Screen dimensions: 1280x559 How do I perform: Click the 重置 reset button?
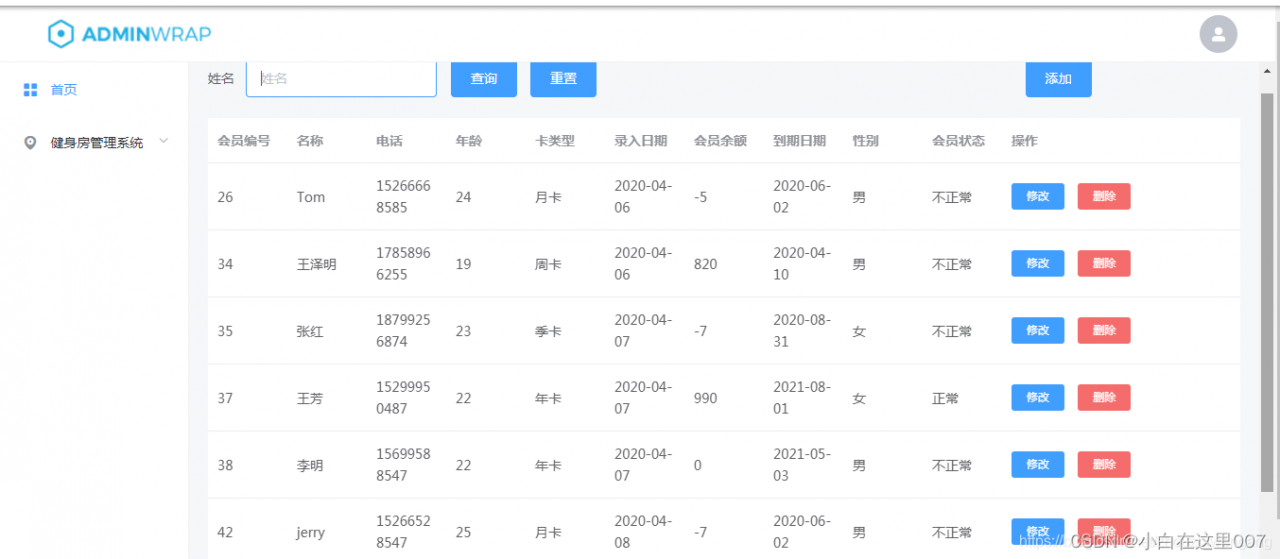coord(563,78)
